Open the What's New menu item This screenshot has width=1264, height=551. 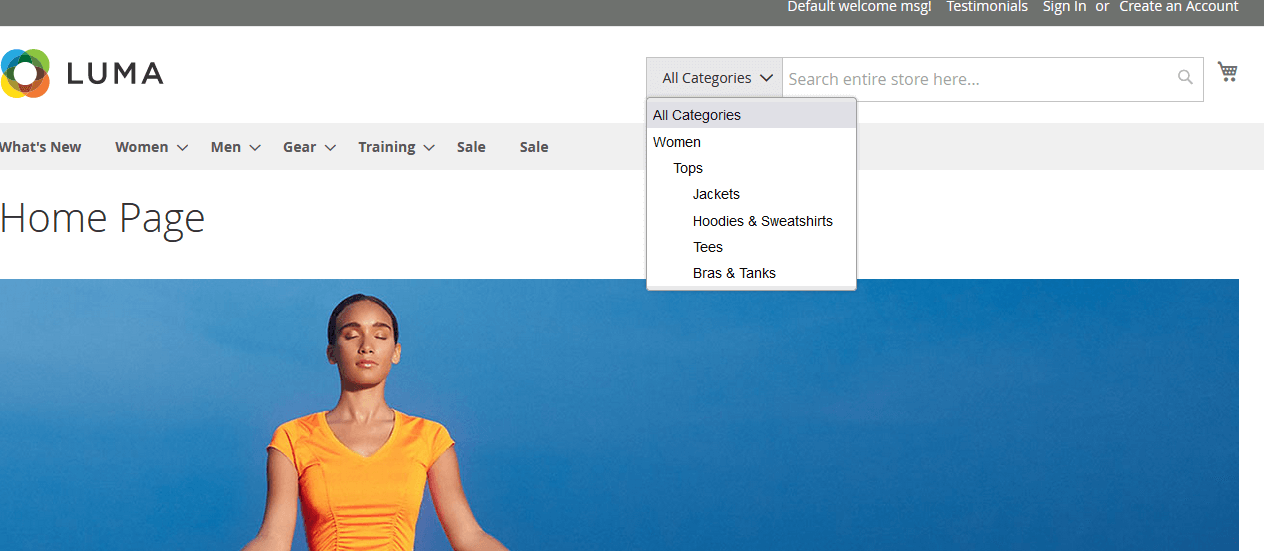pos(40,147)
